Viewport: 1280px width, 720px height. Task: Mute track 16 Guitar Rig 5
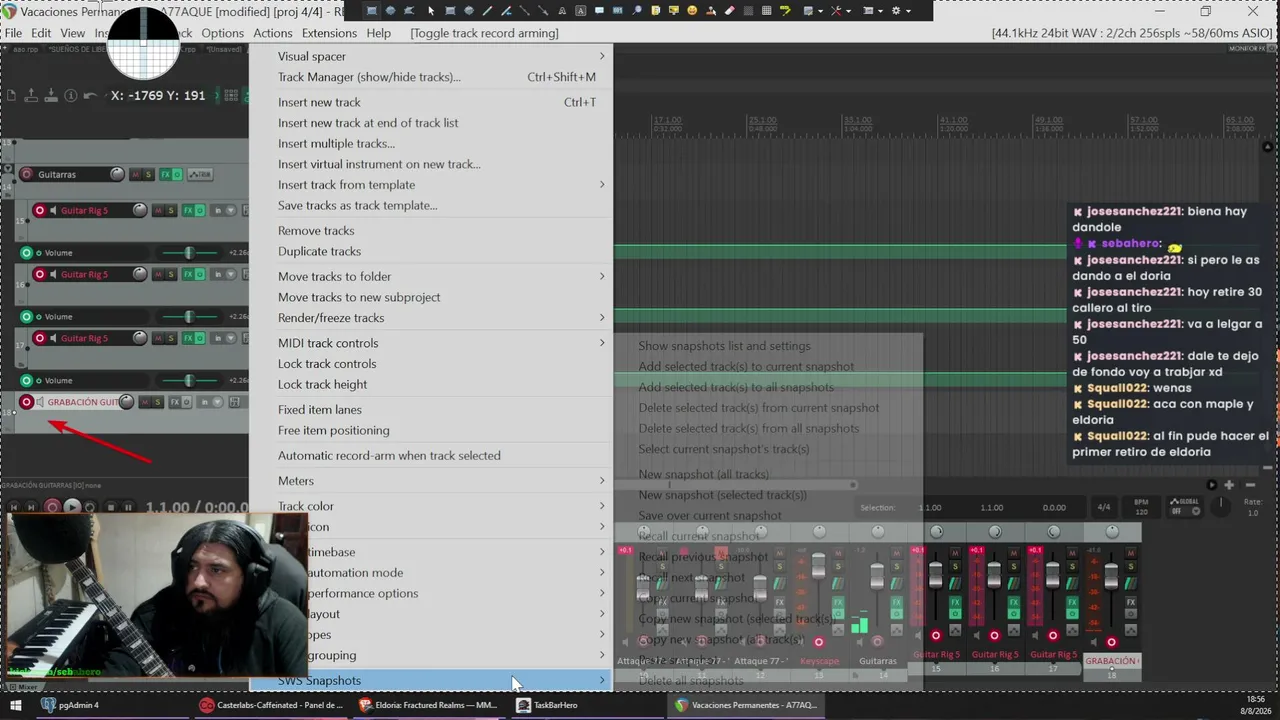[158, 275]
